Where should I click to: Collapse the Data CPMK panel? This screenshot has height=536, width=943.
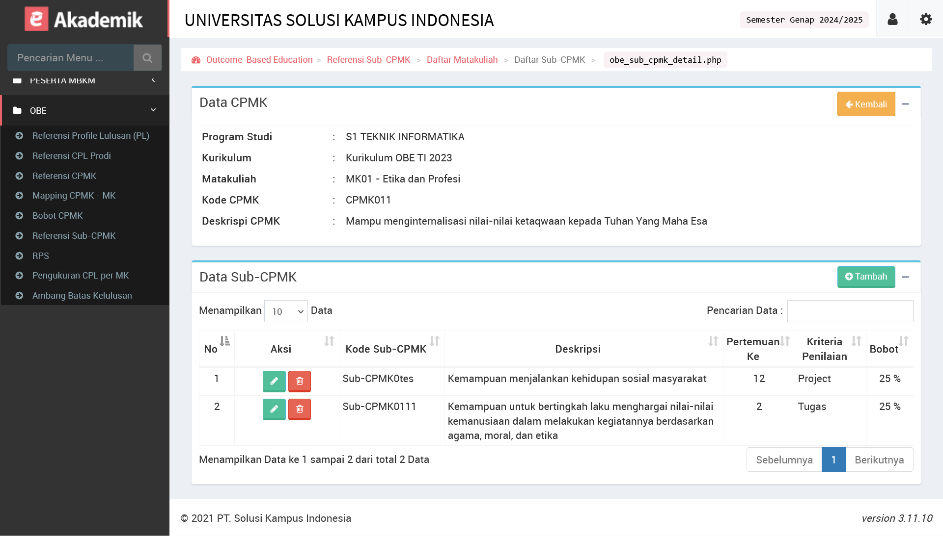point(905,104)
